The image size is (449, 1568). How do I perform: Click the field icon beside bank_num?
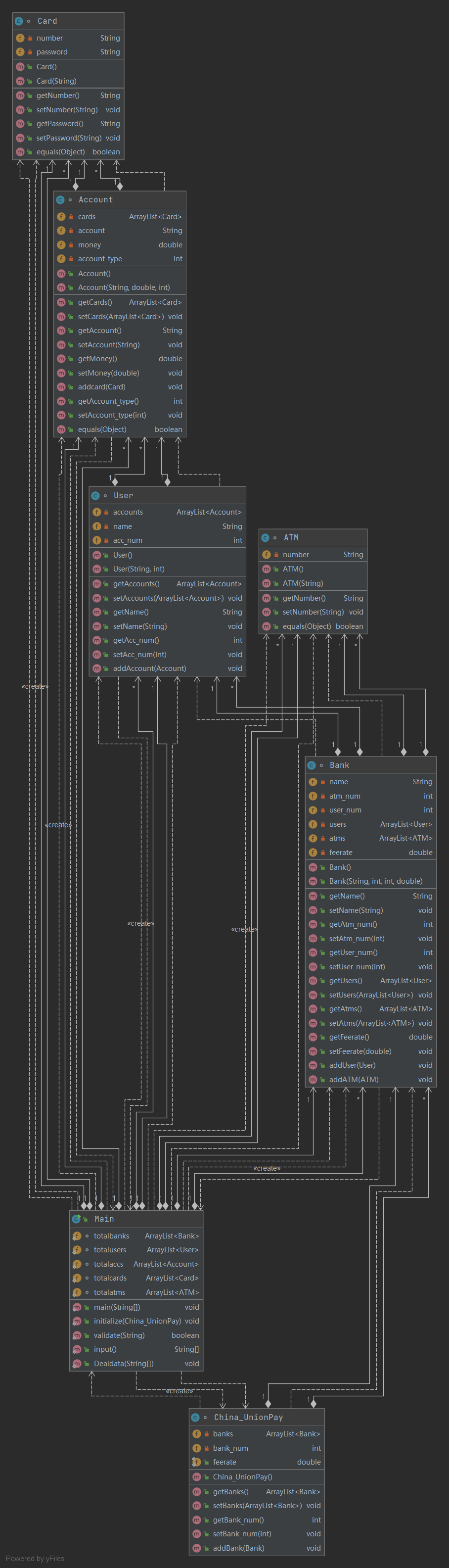[x=196, y=1448]
